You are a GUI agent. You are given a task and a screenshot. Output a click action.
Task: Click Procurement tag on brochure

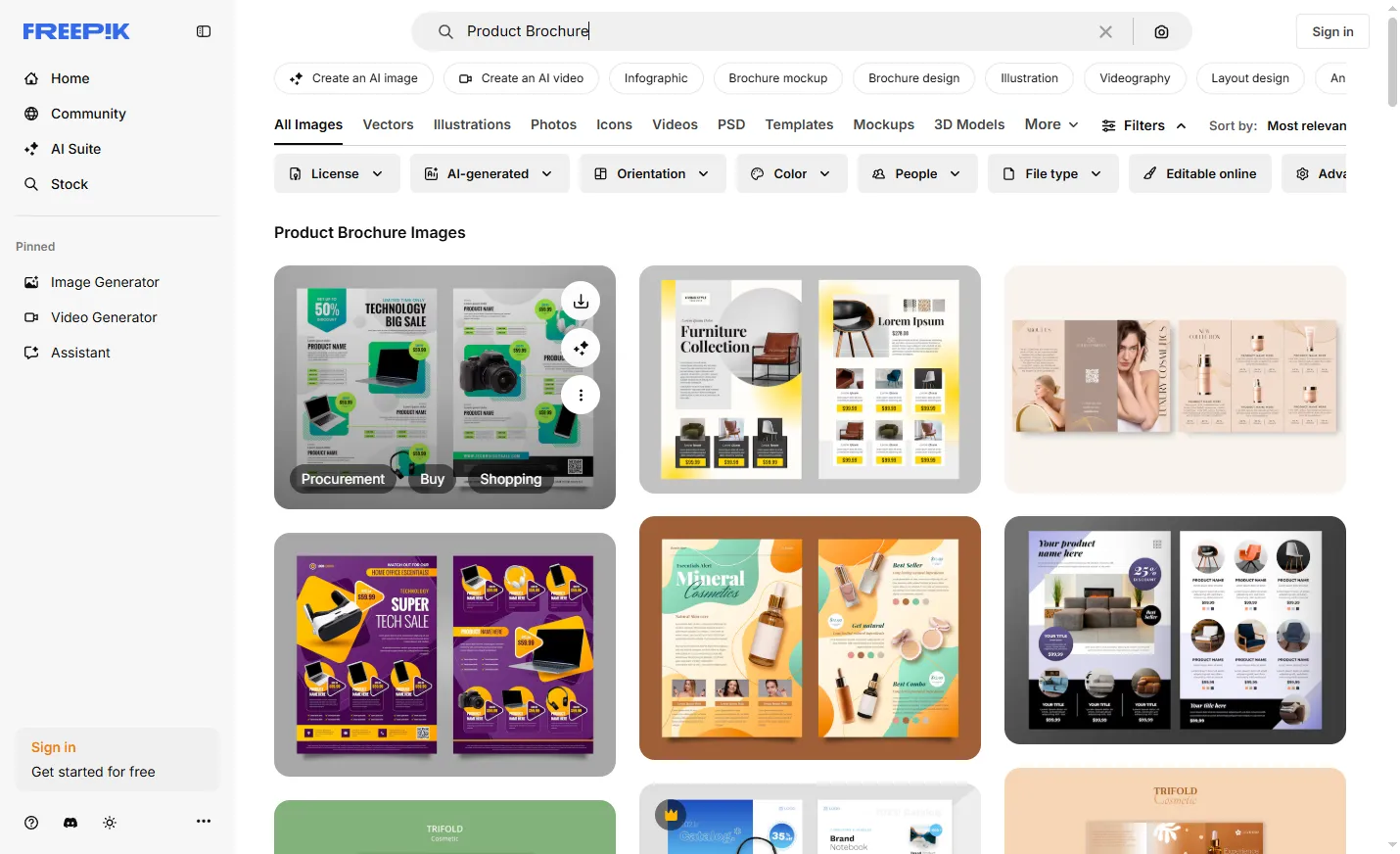pyautogui.click(x=343, y=479)
